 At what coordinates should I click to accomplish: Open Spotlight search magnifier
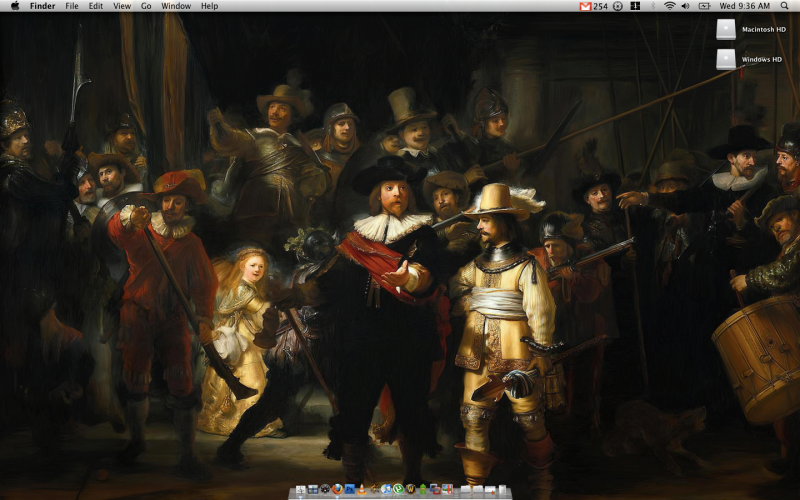pos(784,6)
